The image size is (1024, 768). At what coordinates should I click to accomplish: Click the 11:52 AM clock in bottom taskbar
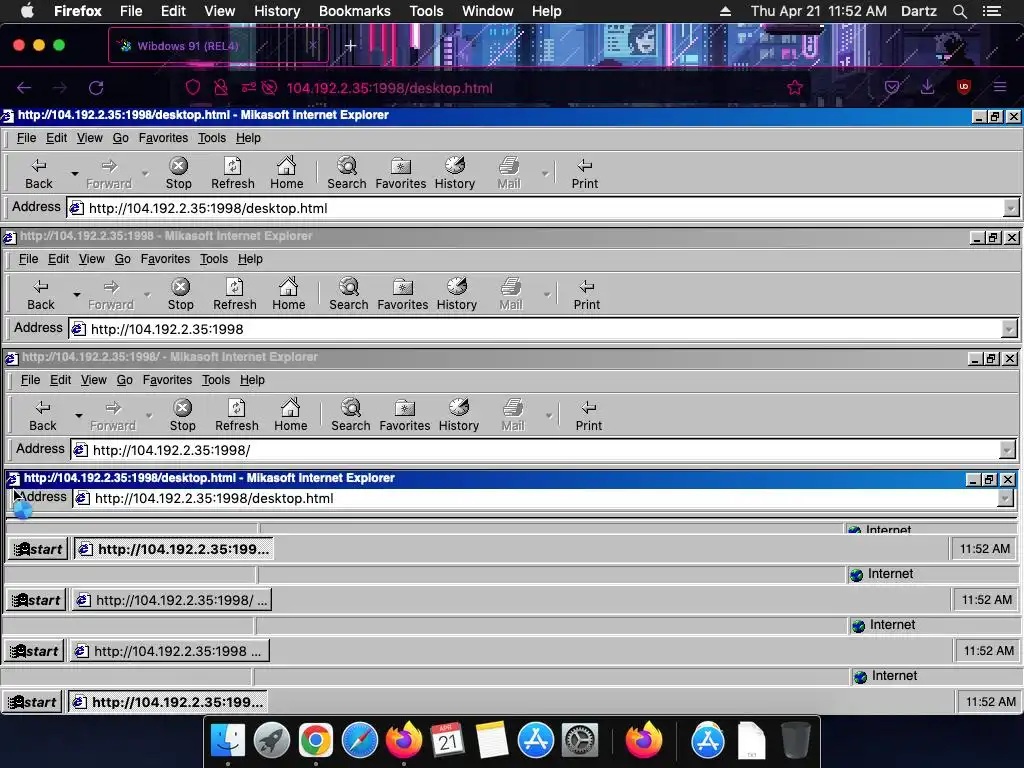(990, 702)
